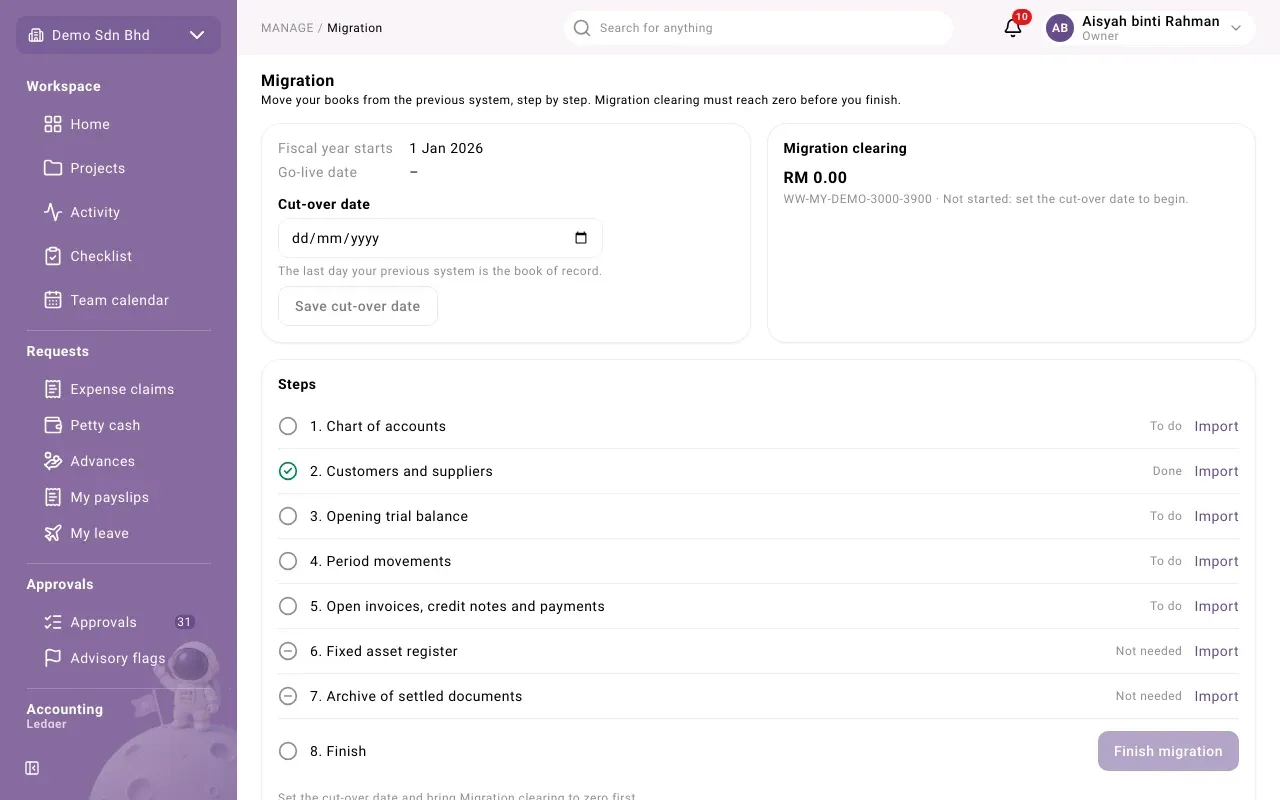Open the Home sidebar icon
The image size is (1280, 800).
[x=53, y=124]
